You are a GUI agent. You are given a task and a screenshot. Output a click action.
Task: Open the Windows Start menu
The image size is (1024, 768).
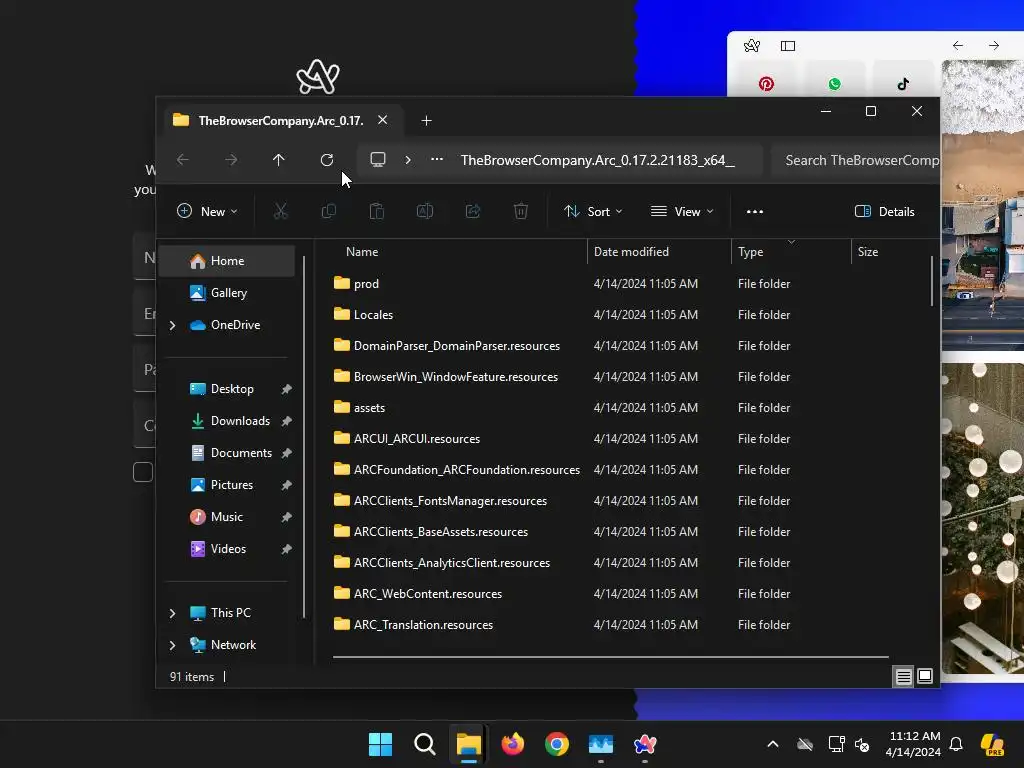point(381,744)
